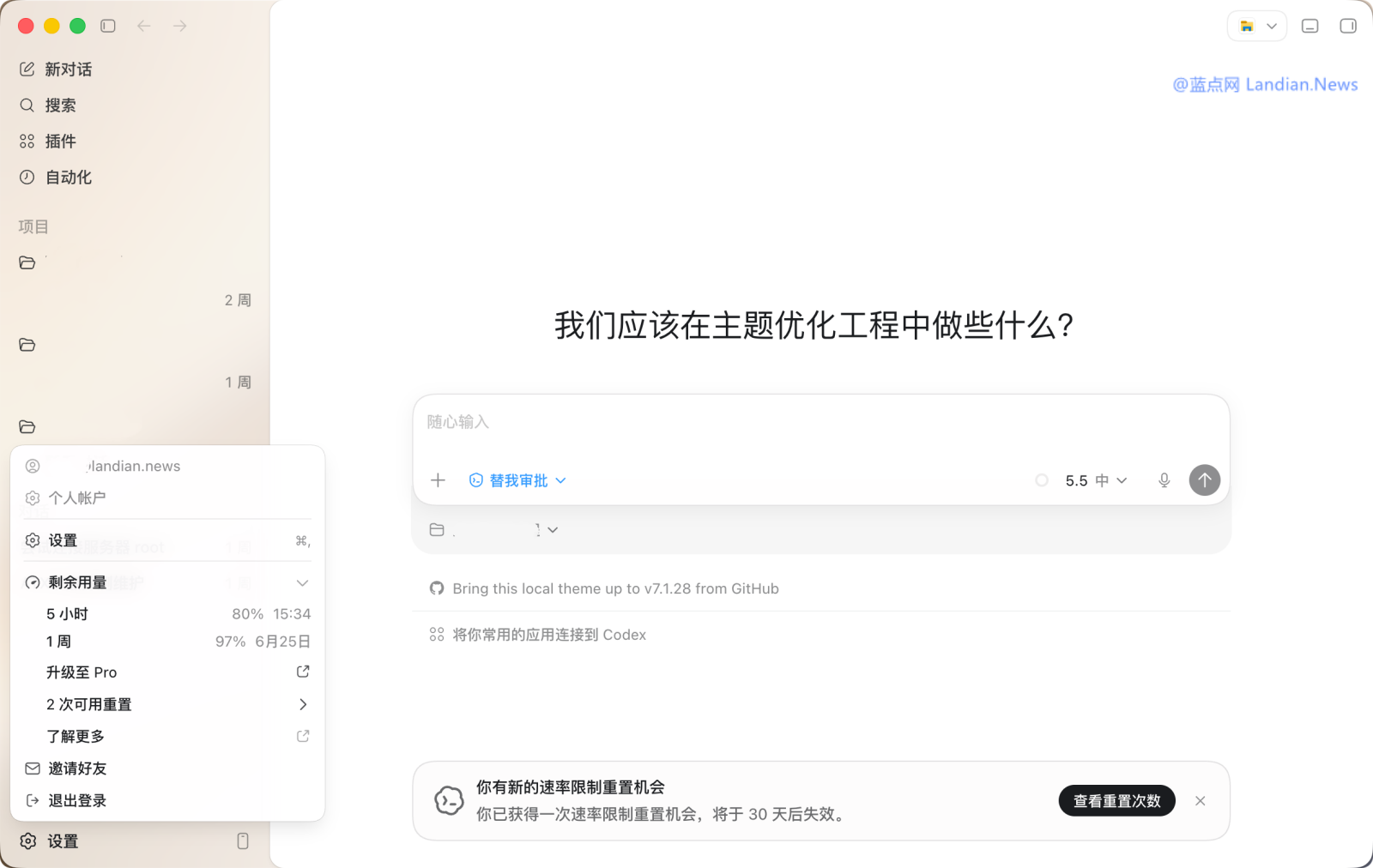Click the phone device icon in sidebar bottom
The height and width of the screenshot is (868, 1373).
pyautogui.click(x=243, y=841)
